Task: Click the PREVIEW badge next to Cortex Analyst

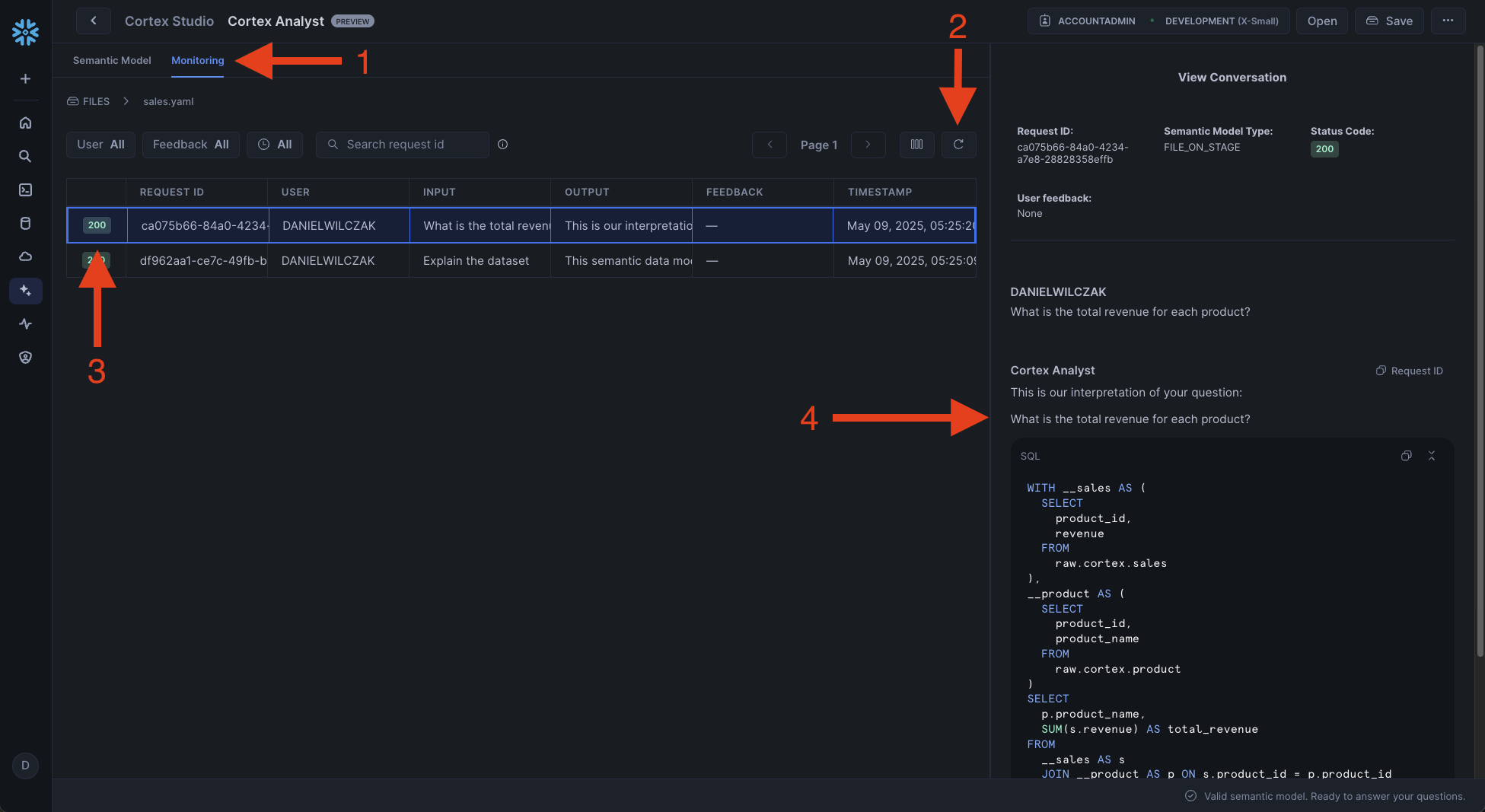Action: coord(352,21)
